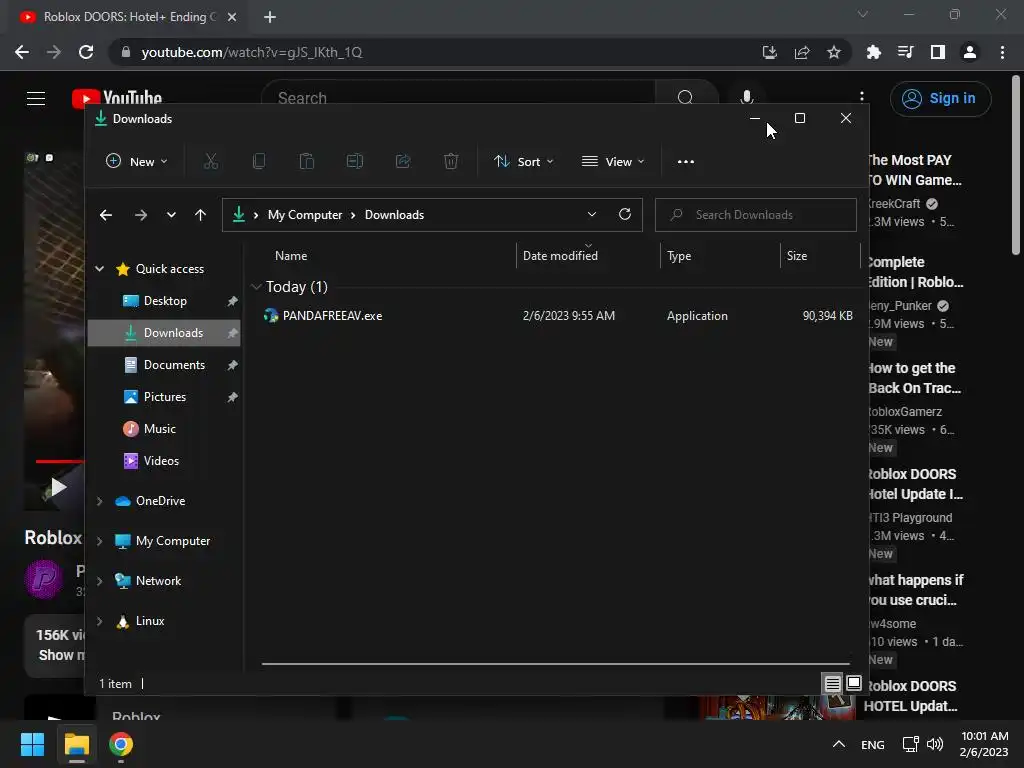Open YouTube hamburger guide menu
The width and height of the screenshot is (1024, 768).
click(x=36, y=99)
